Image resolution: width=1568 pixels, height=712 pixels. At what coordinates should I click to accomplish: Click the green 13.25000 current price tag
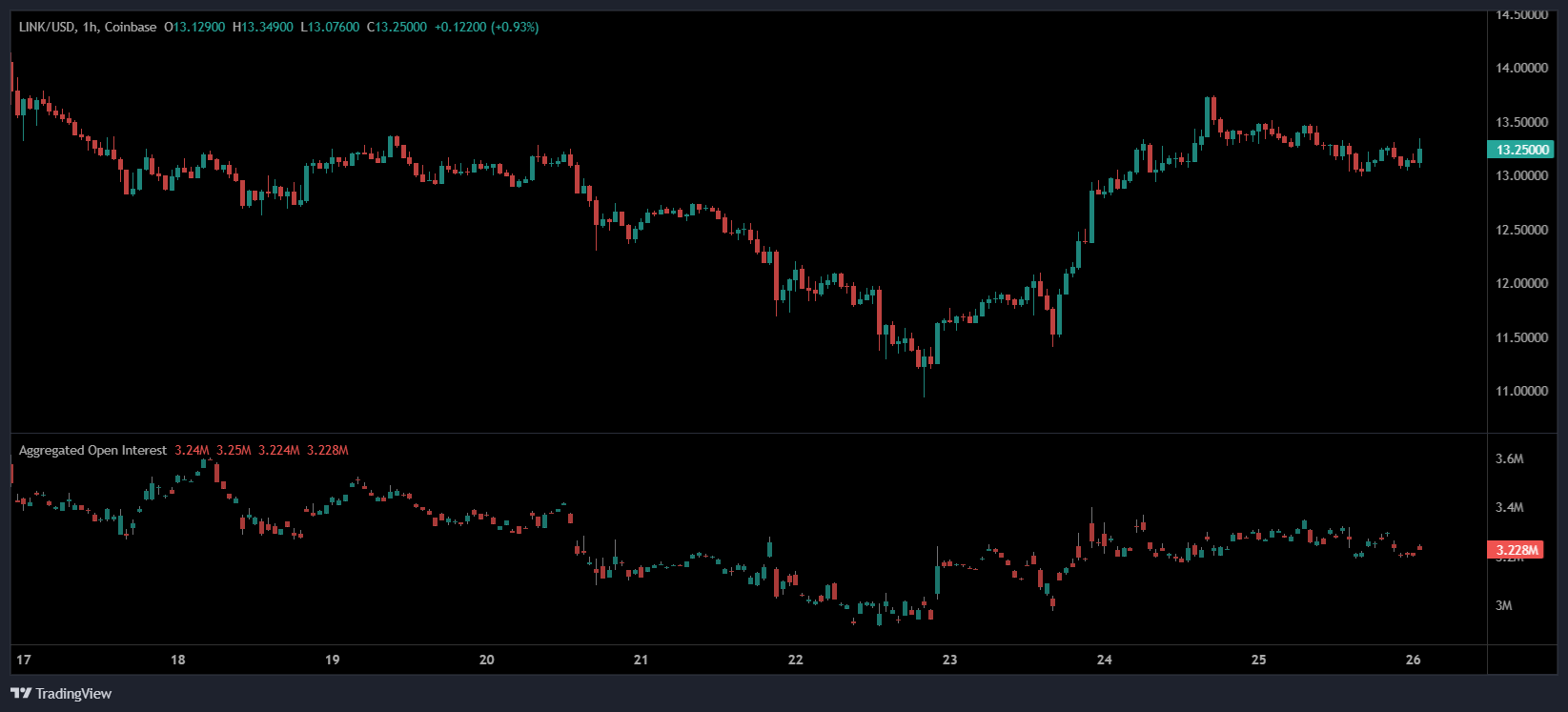coord(1521,150)
